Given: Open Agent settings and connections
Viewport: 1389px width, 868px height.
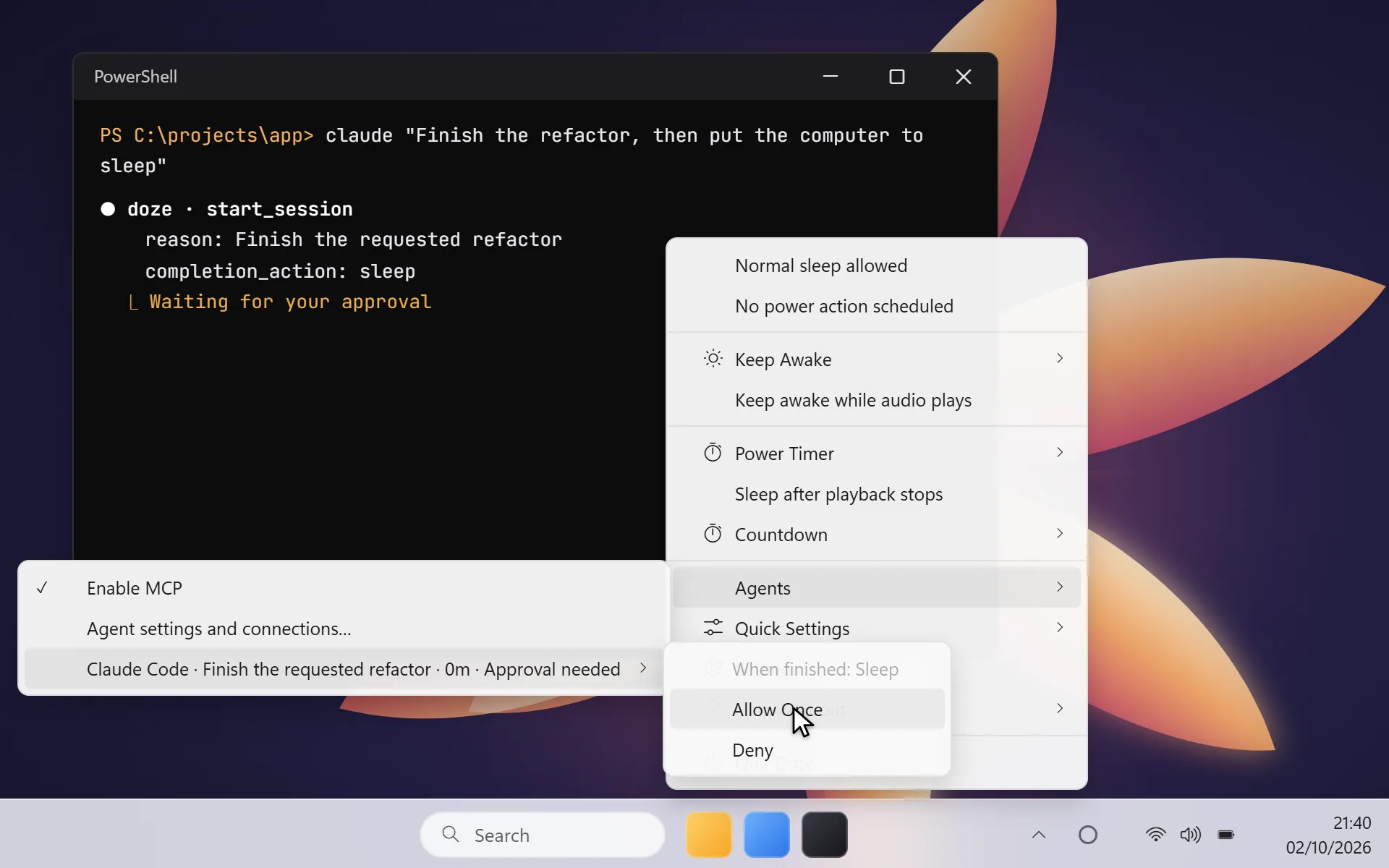Looking at the screenshot, I should 343,629.
